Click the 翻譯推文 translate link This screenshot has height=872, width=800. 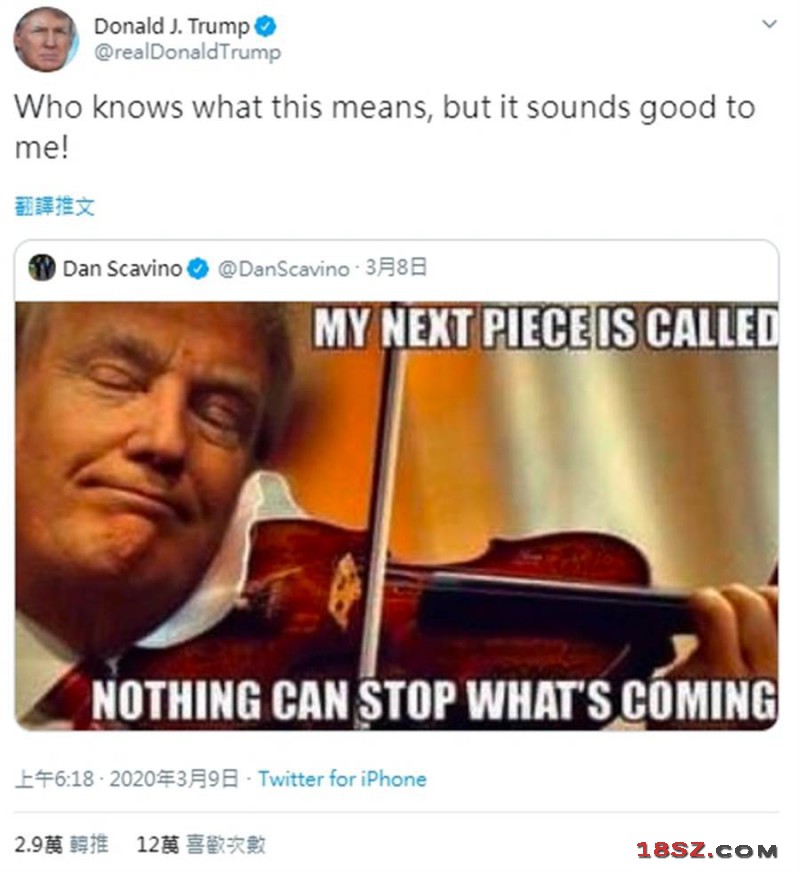[55, 206]
